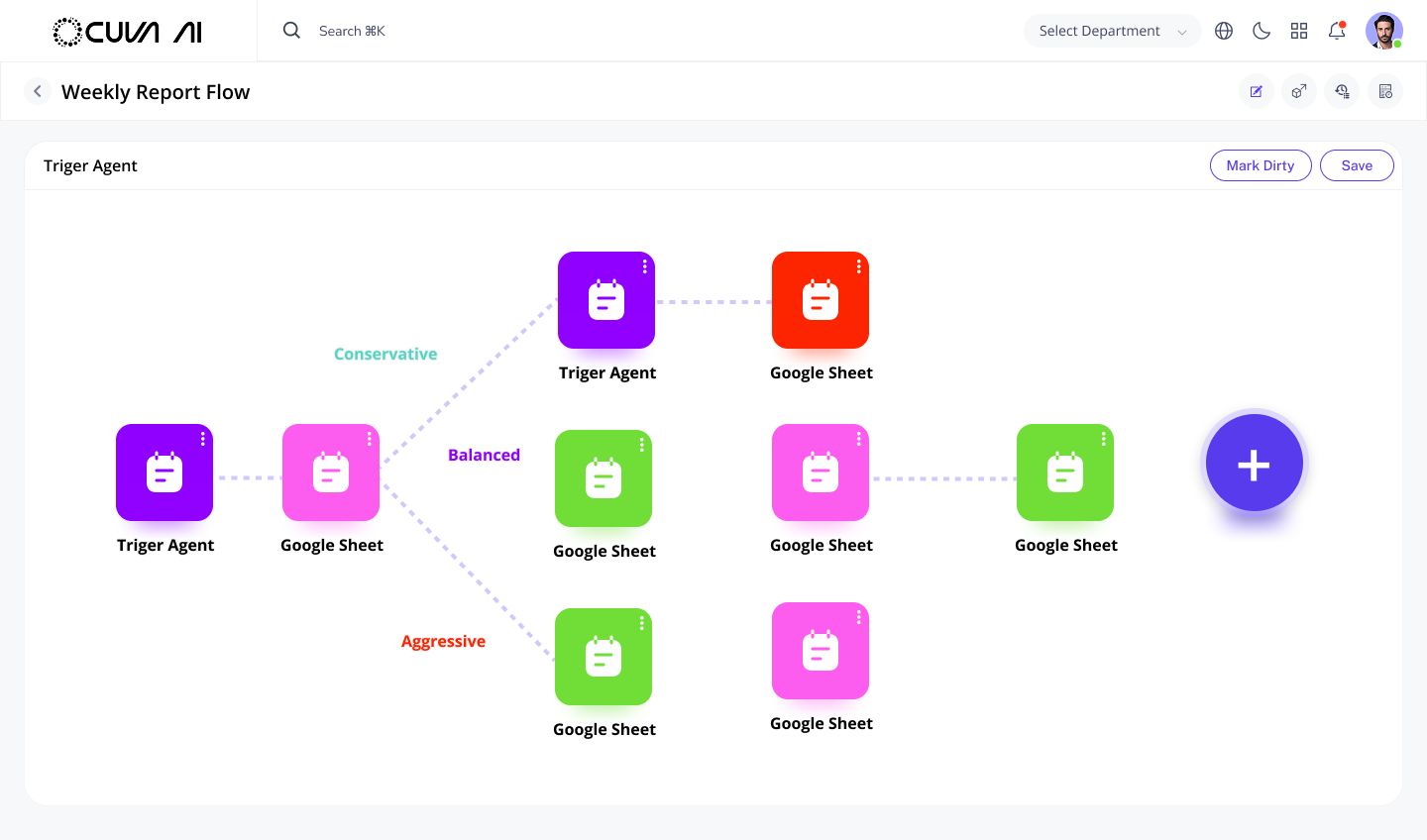Screen dimensions: 1427x840
Task: Open the notifications bell
Action: coord(1336,31)
